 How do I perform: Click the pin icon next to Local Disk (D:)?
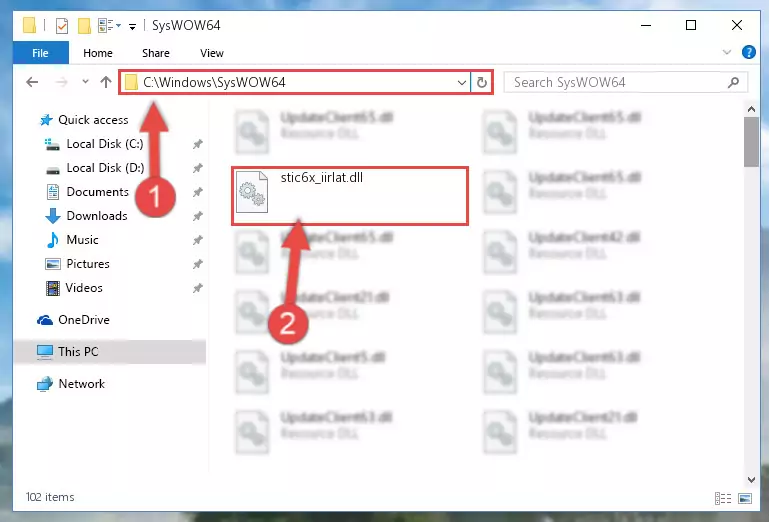(x=197, y=168)
